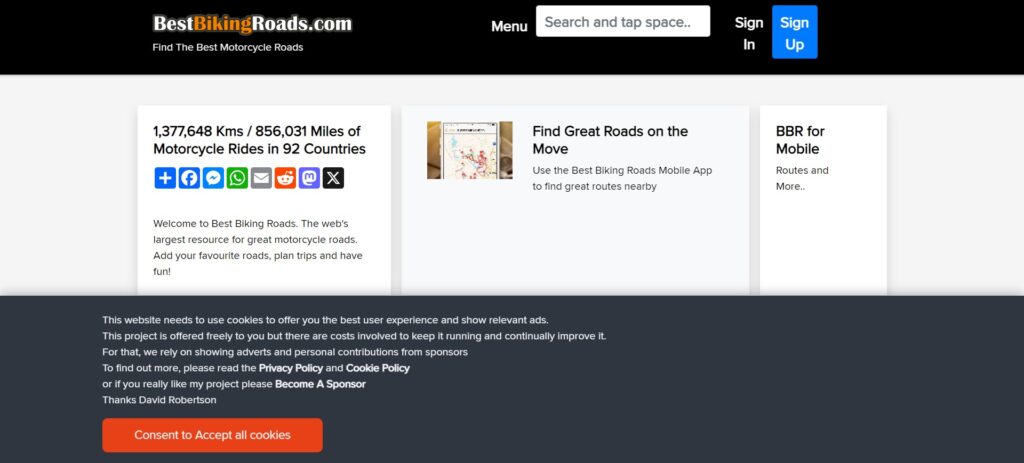Open Find Great Roads on the Move heading
Image resolution: width=1024 pixels, height=463 pixels.
click(610, 140)
